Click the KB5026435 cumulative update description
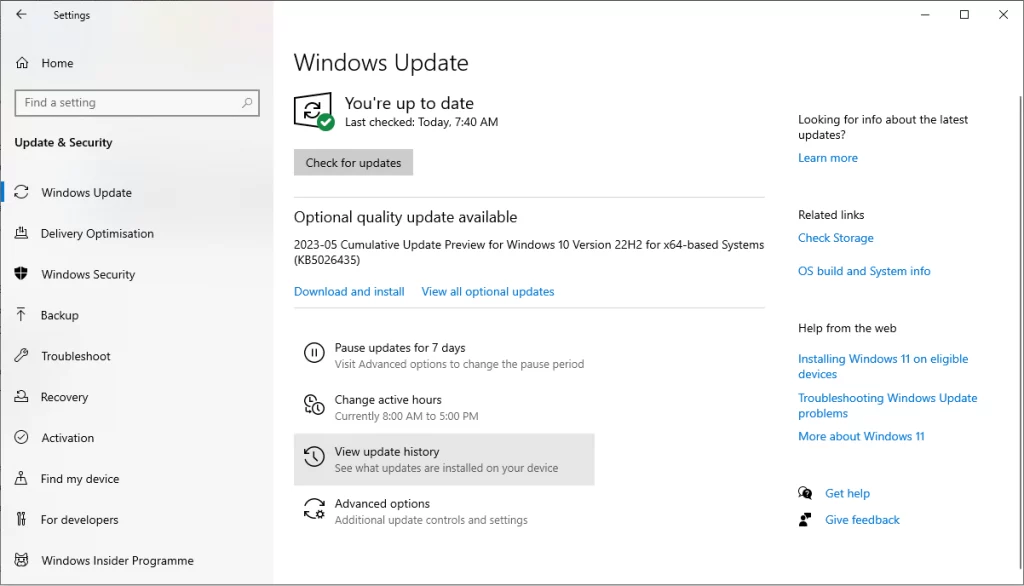This screenshot has height=586, width=1024. [x=528, y=252]
